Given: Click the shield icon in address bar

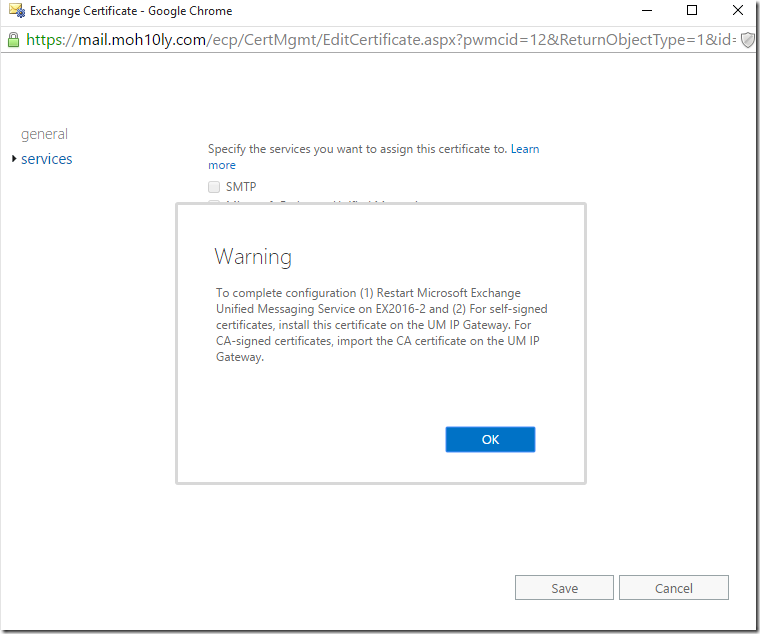Looking at the screenshot, I should pos(748,40).
